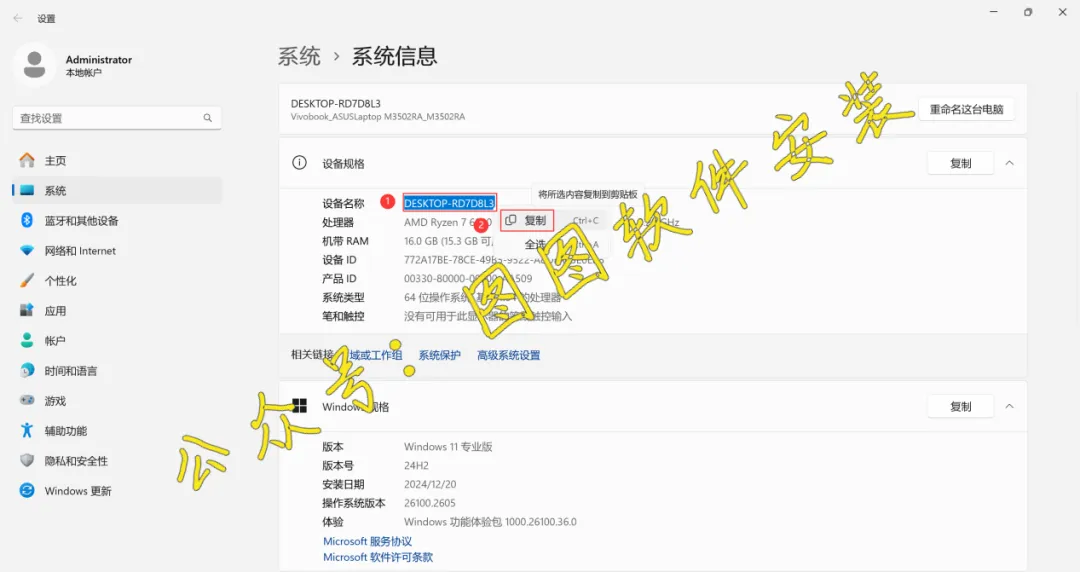The height and width of the screenshot is (572, 1080).
Task: Click the Gaming controller icon
Action: (27, 400)
